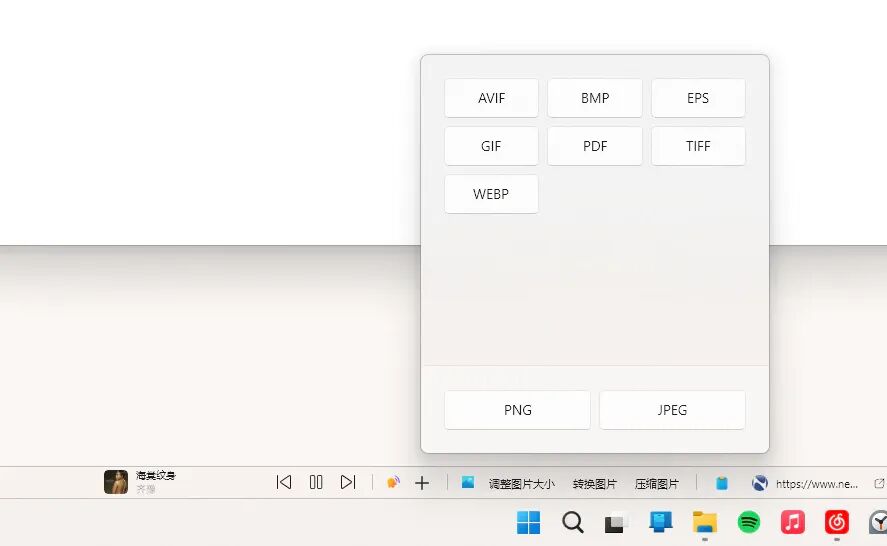Click the song title 海棠纹身
The height and width of the screenshot is (546, 887).
(x=156, y=475)
